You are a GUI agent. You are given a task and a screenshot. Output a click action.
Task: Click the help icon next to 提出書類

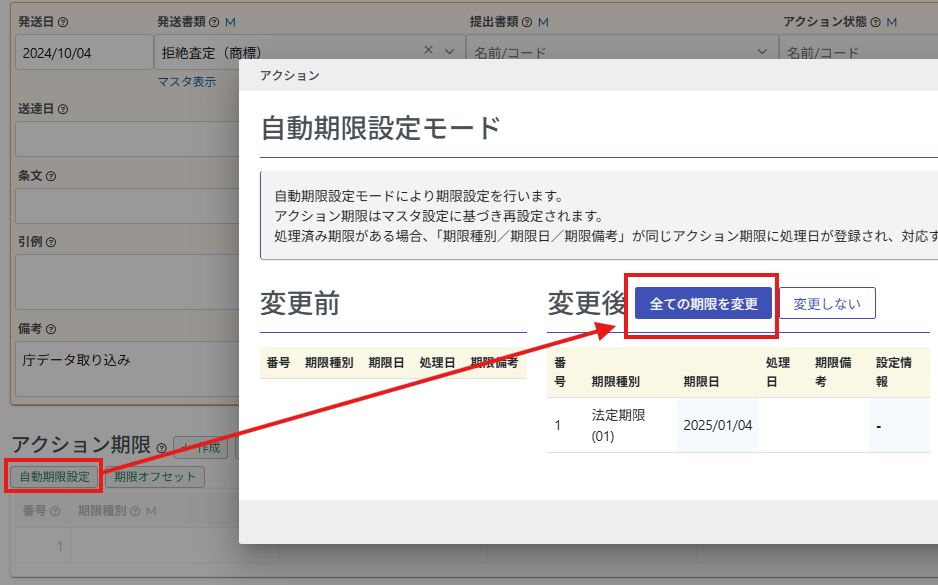click(527, 22)
